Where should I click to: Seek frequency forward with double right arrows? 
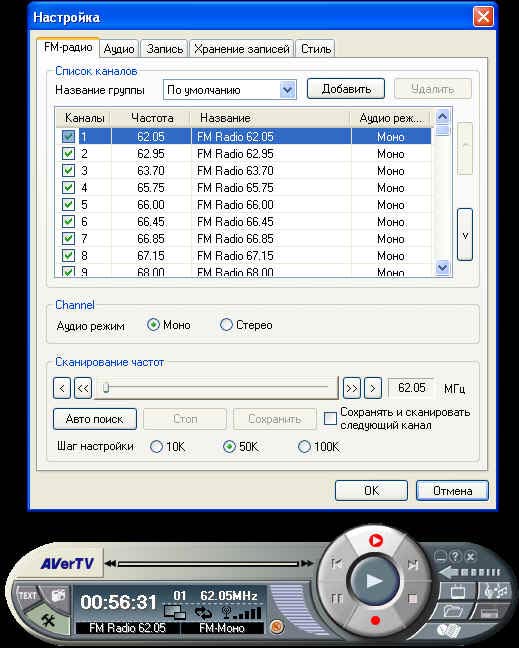click(x=352, y=388)
